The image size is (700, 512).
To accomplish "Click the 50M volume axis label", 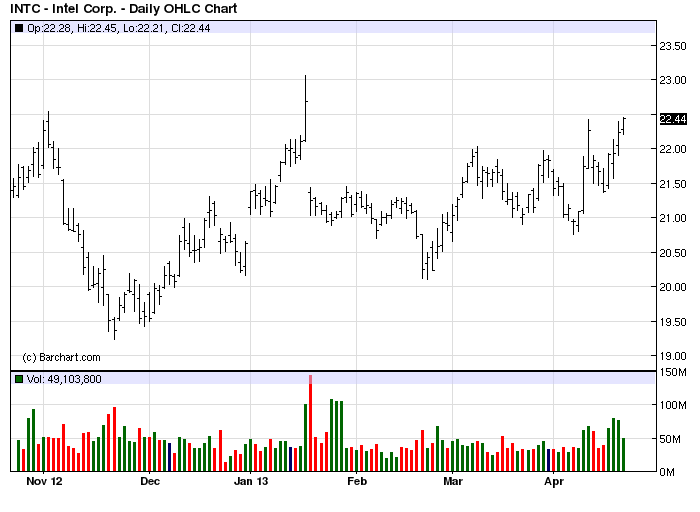I will [670, 439].
